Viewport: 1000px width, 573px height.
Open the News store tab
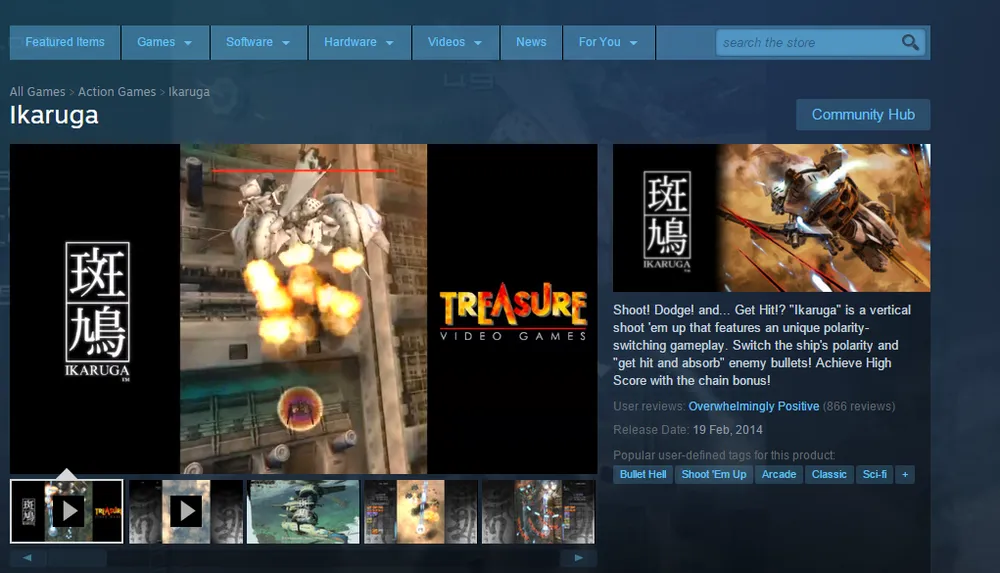coord(531,42)
